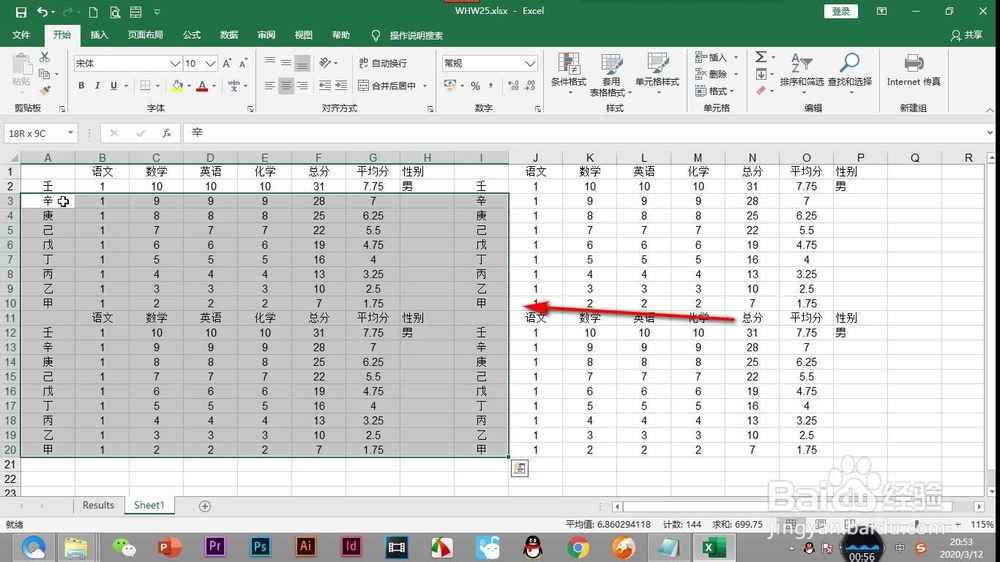The image size is (1000, 562).
Task: Insert cells (插入)
Action: 712,57
